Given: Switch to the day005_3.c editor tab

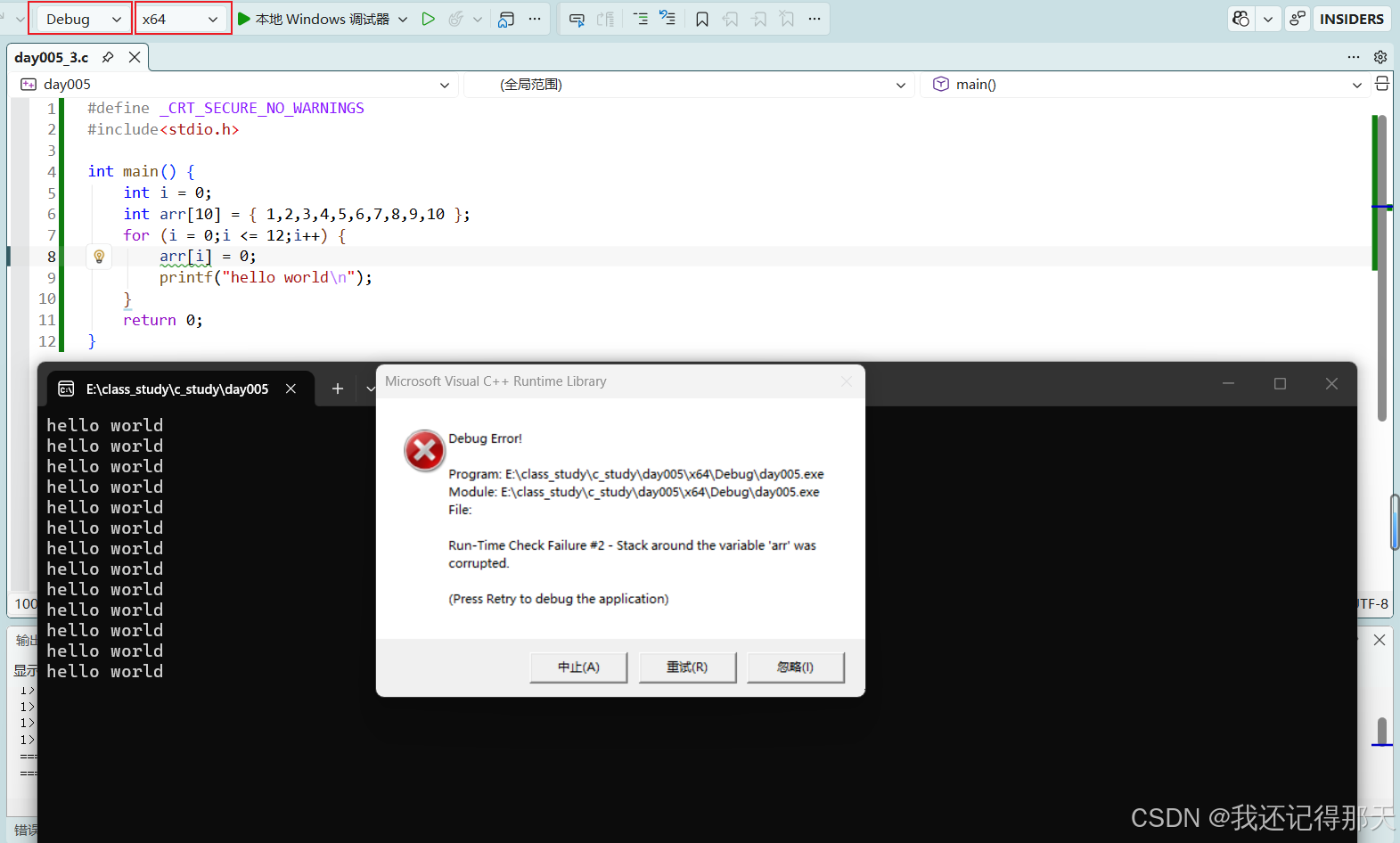Looking at the screenshot, I should (x=52, y=57).
